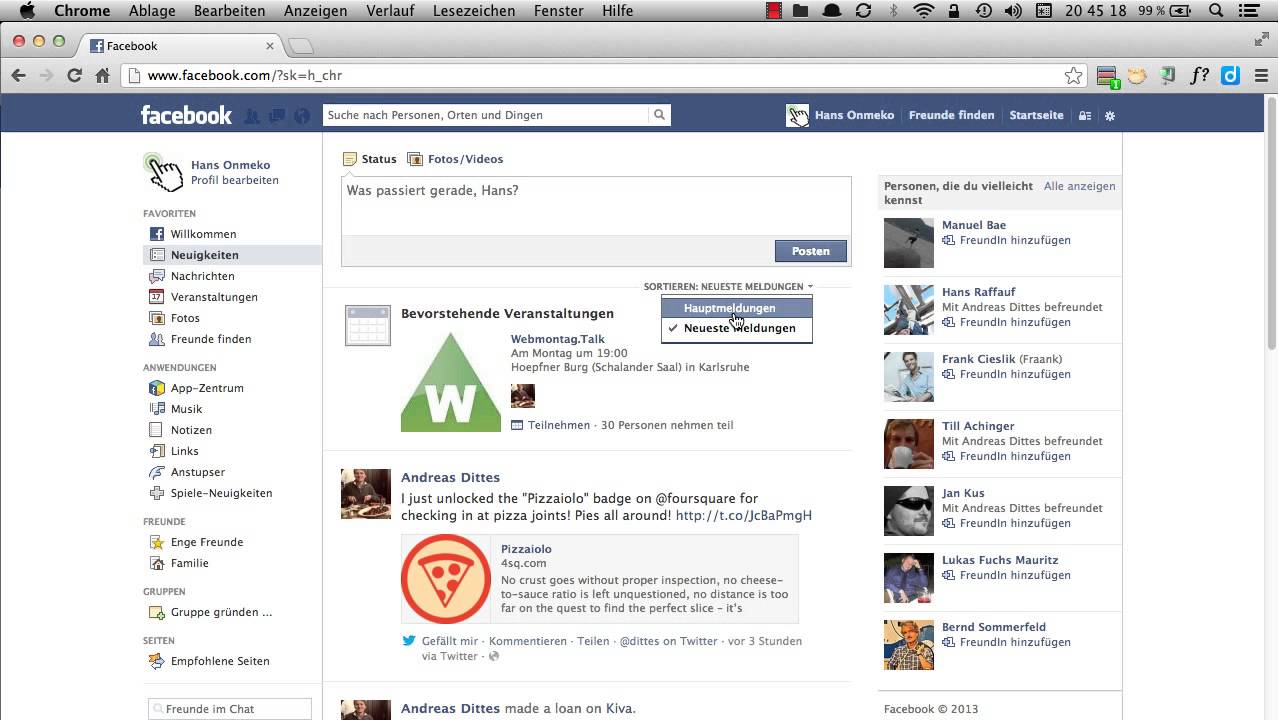Click Freunde im Chat search field
Viewport: 1278px width, 720px height.
click(x=230, y=709)
